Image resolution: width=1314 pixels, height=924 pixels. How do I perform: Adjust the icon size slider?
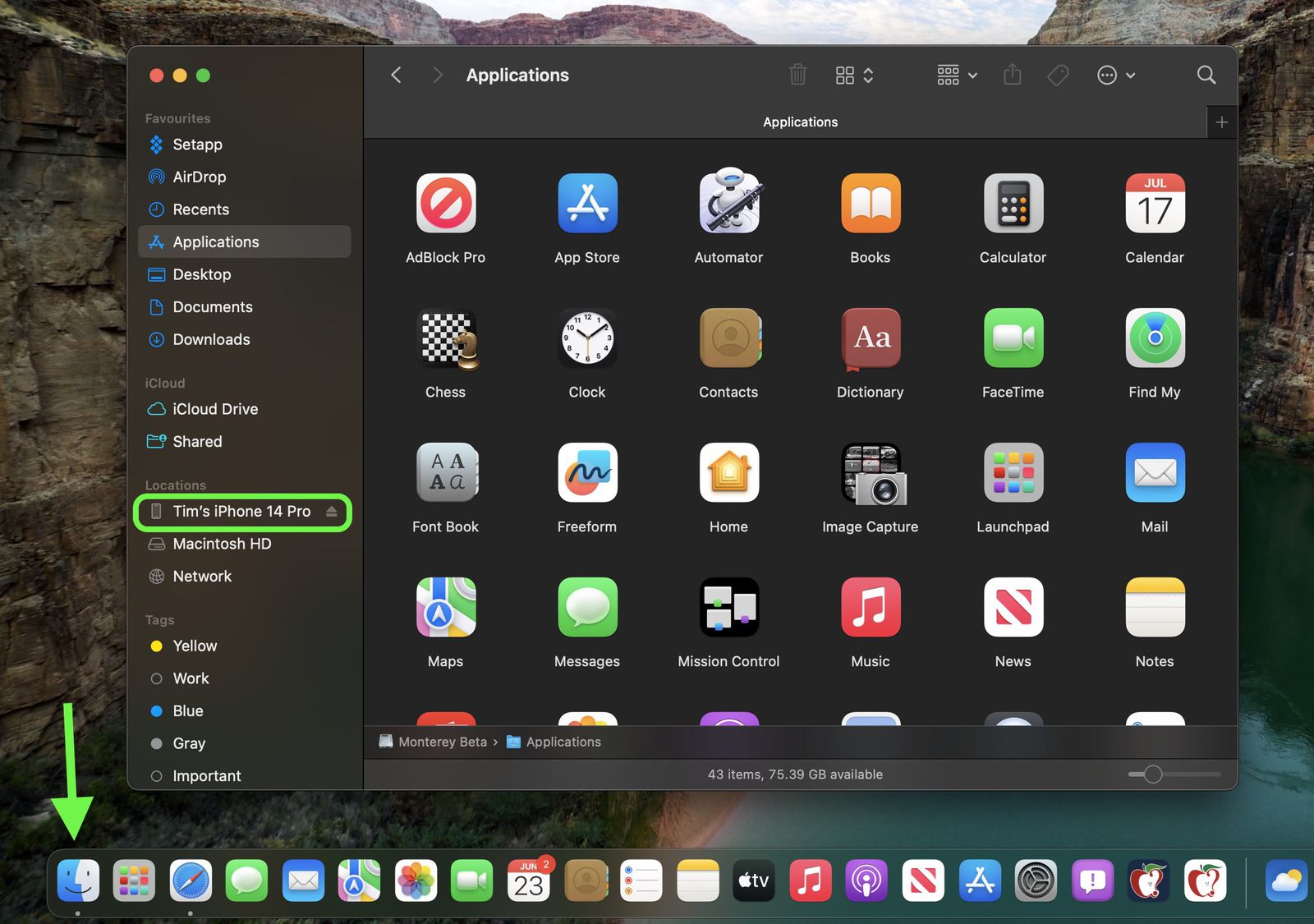coord(1153,774)
